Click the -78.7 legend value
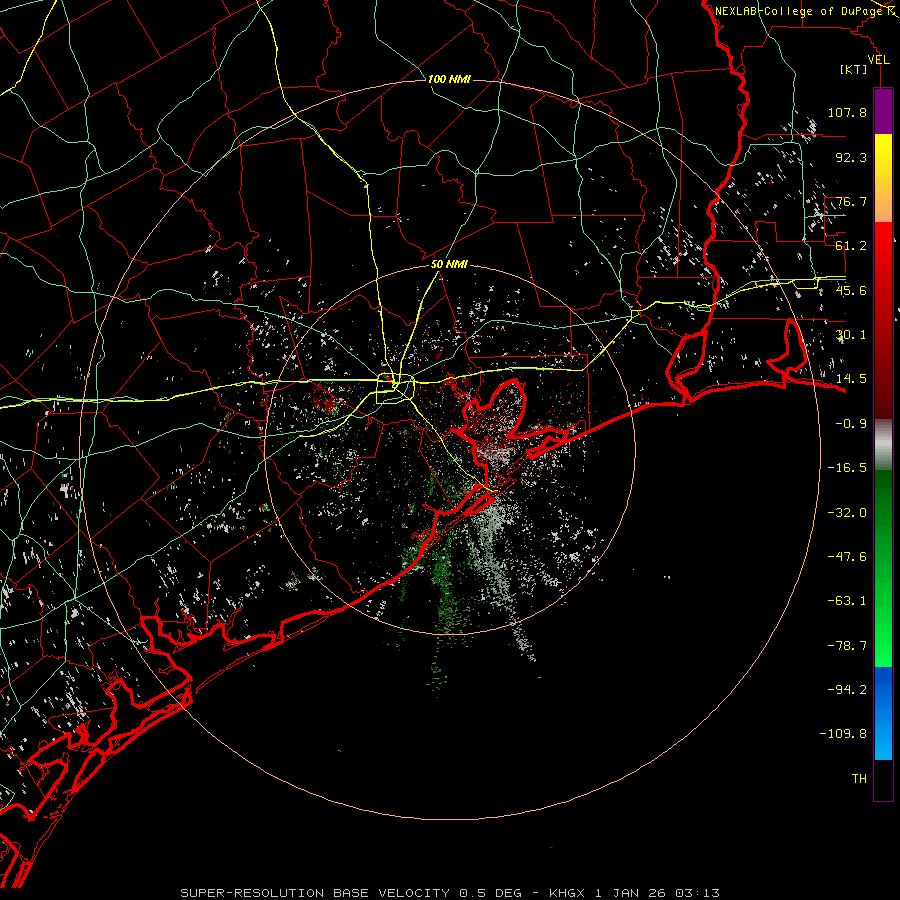Viewport: 900px width, 900px height. coord(847,646)
